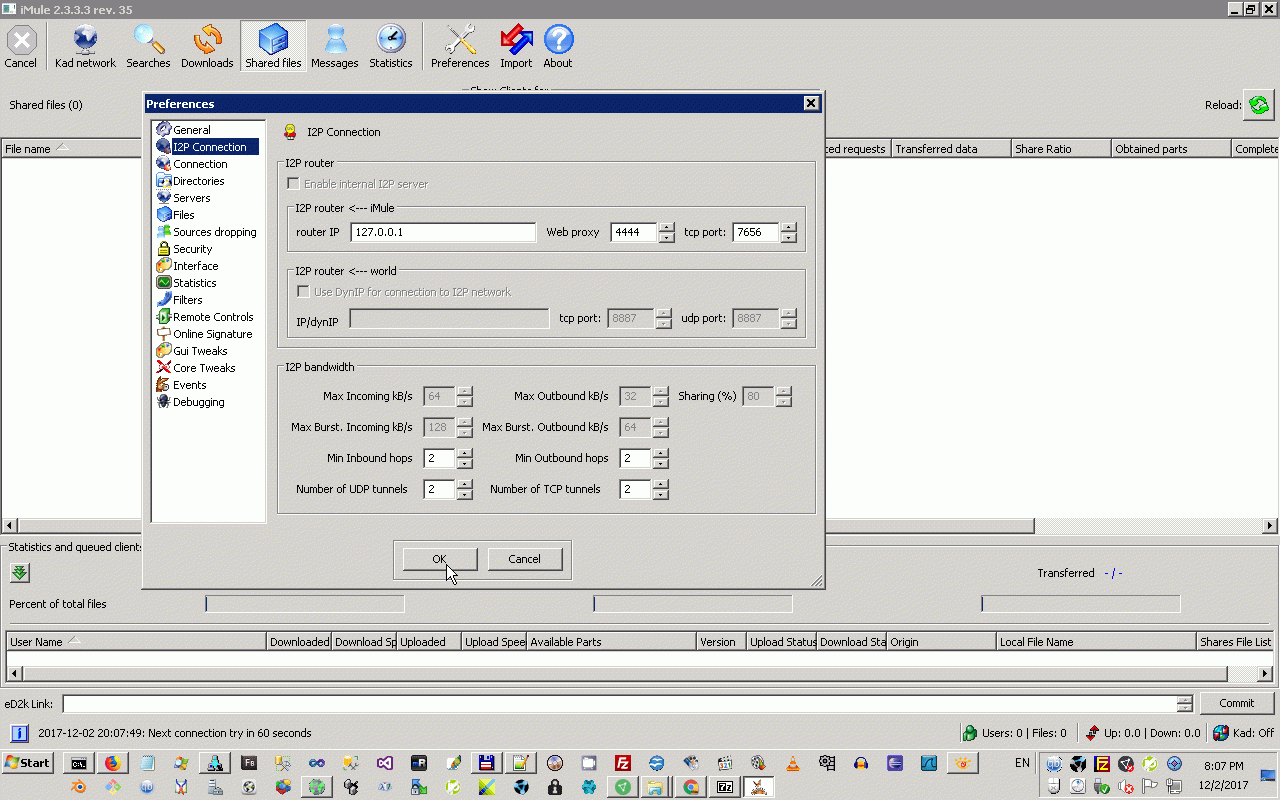Click the Web proxy port field
Image resolution: width=1280 pixels, height=800 pixels.
click(x=633, y=232)
